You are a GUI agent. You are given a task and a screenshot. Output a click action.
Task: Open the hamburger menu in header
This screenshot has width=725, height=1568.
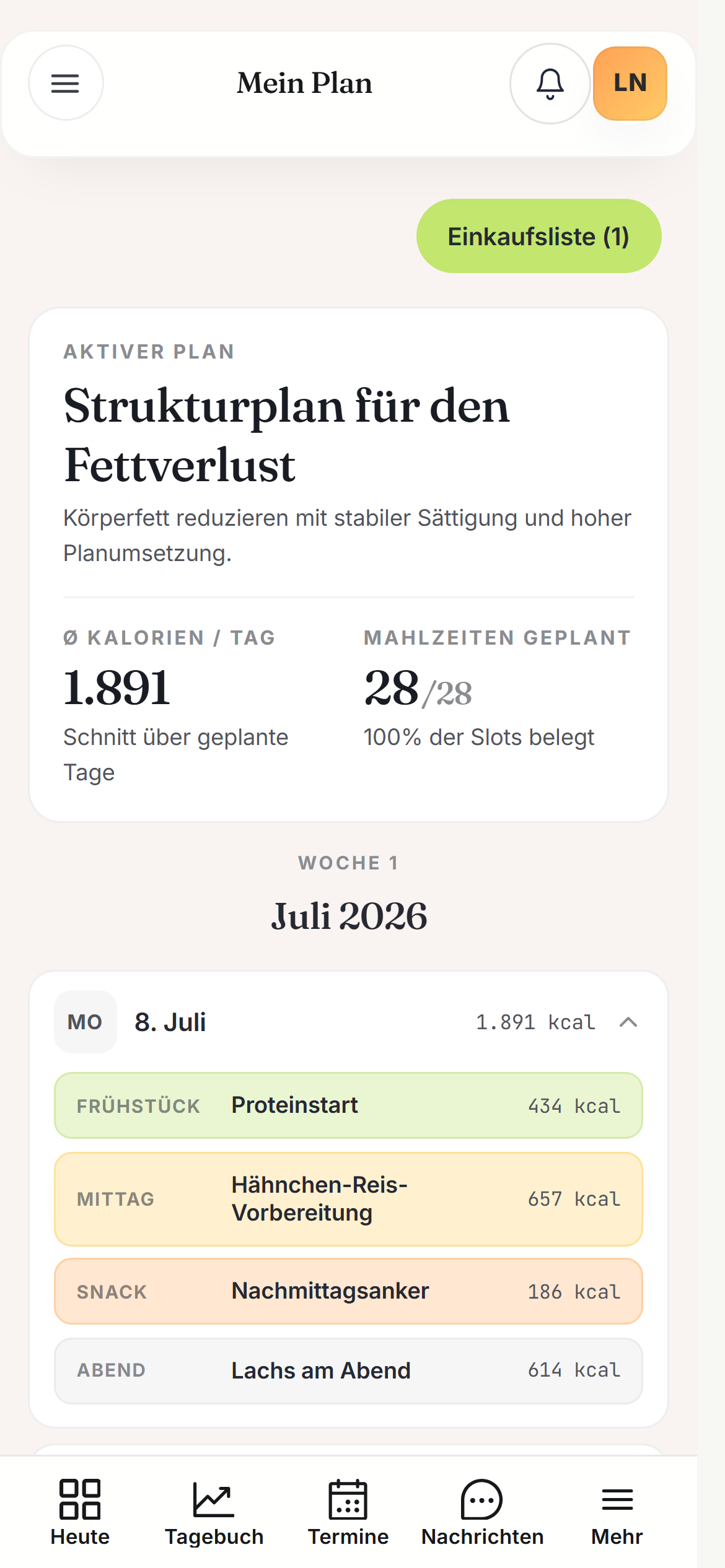click(65, 83)
